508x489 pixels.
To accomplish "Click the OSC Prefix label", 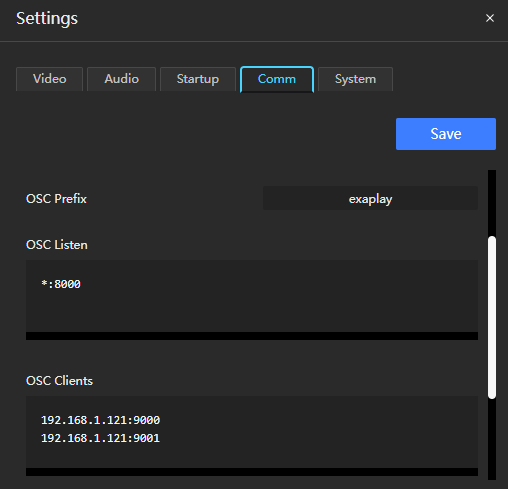I will 56,199.
